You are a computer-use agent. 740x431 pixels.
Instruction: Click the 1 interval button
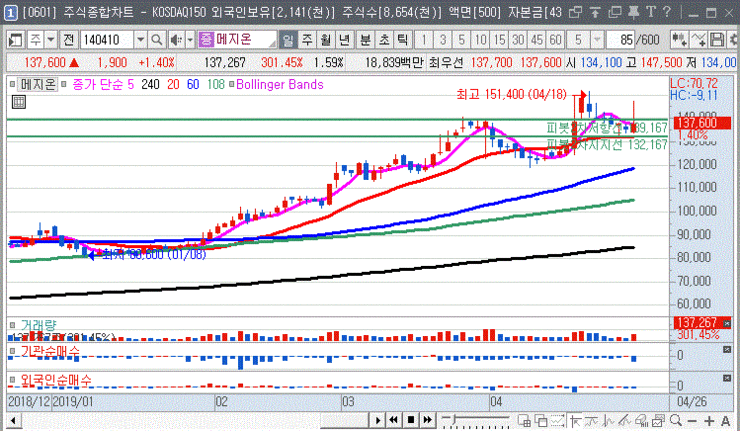click(424, 40)
